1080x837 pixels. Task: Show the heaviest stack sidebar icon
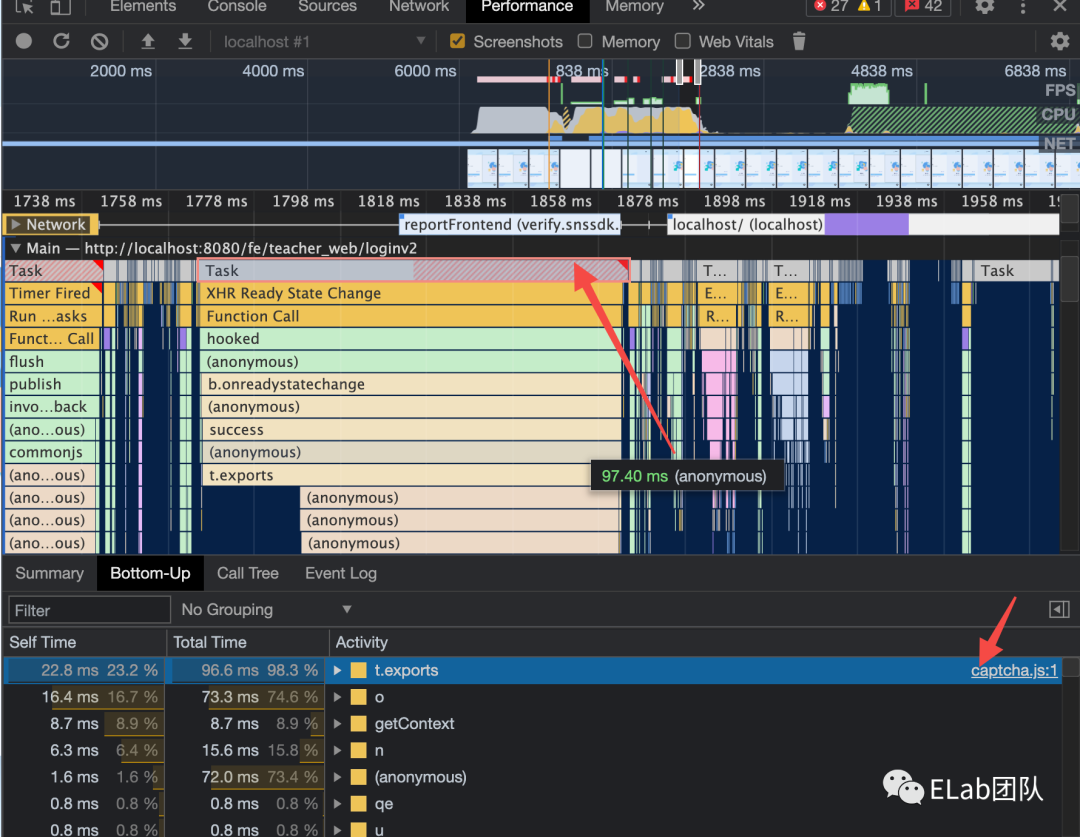click(1058, 609)
